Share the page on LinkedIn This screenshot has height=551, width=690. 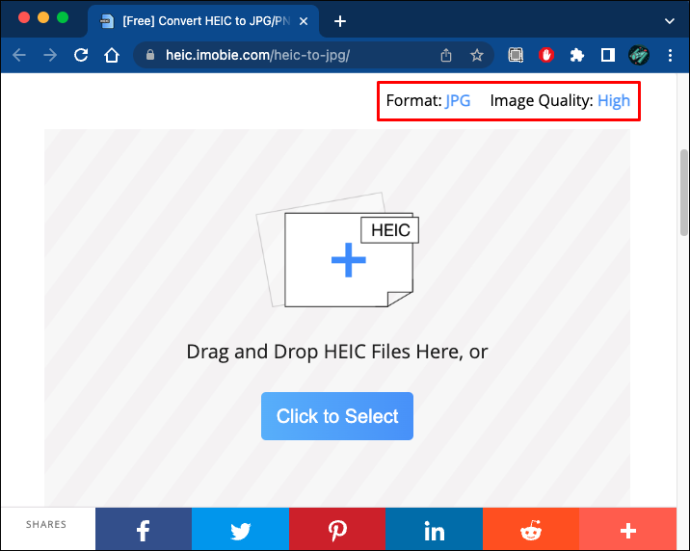point(434,530)
